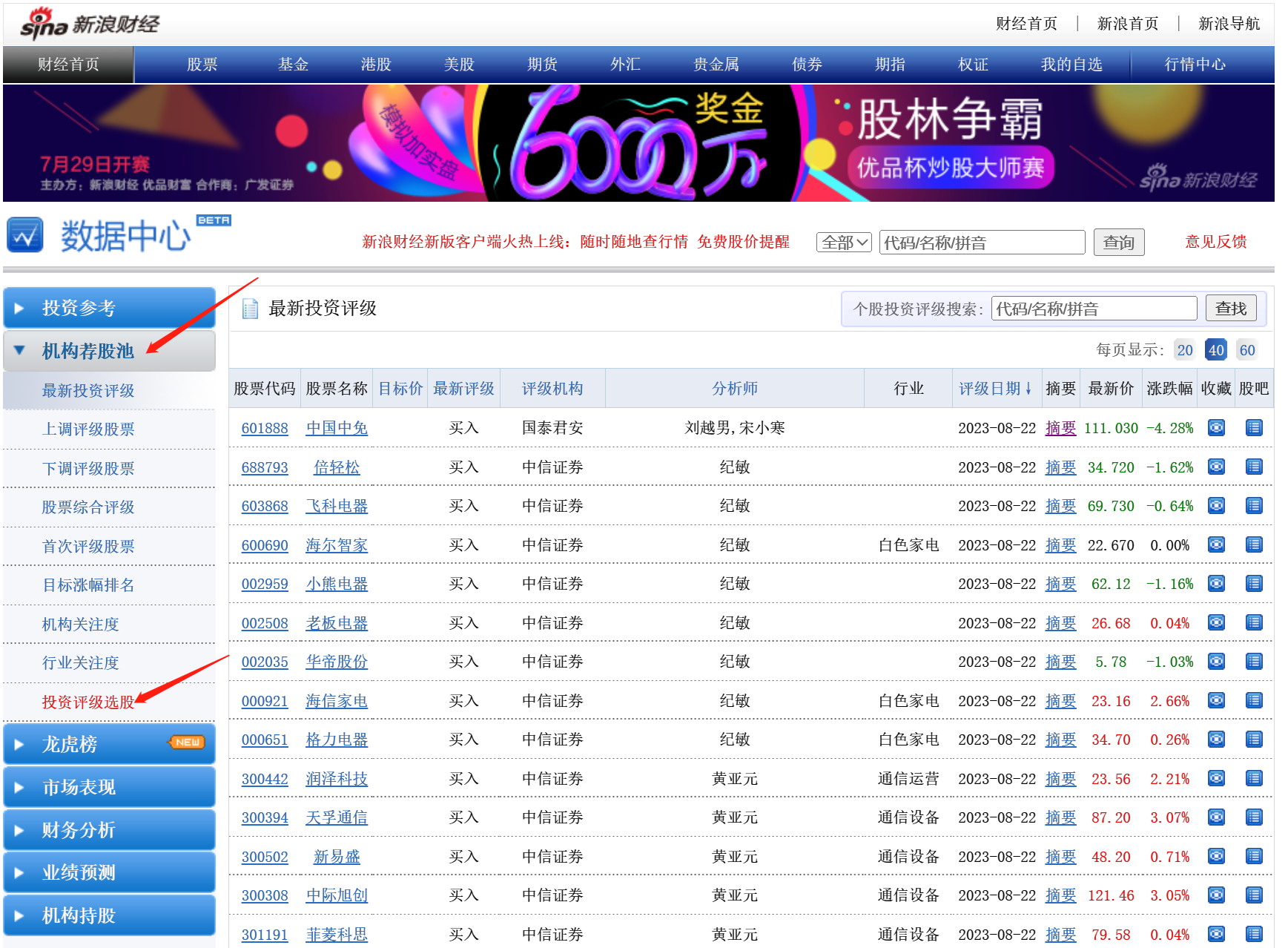This screenshot has width=1288, height=948.
Task: Open 基金 in the top navigation bar
Action: pyautogui.click(x=293, y=65)
